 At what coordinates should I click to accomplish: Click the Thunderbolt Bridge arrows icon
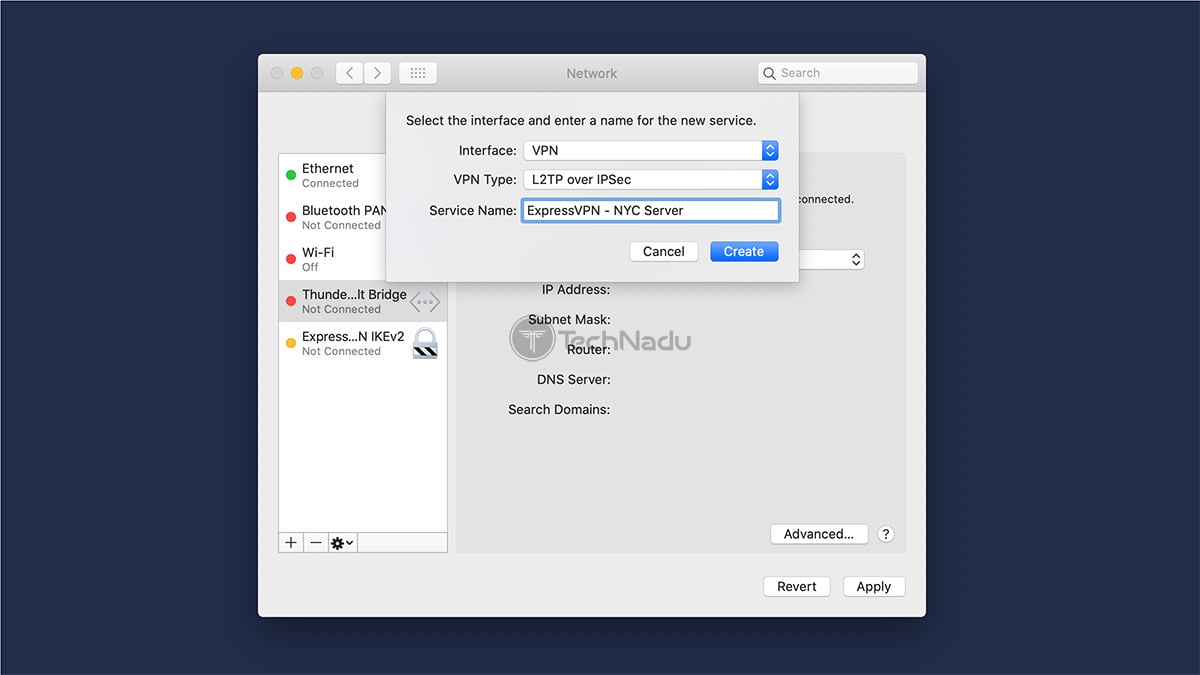(425, 301)
